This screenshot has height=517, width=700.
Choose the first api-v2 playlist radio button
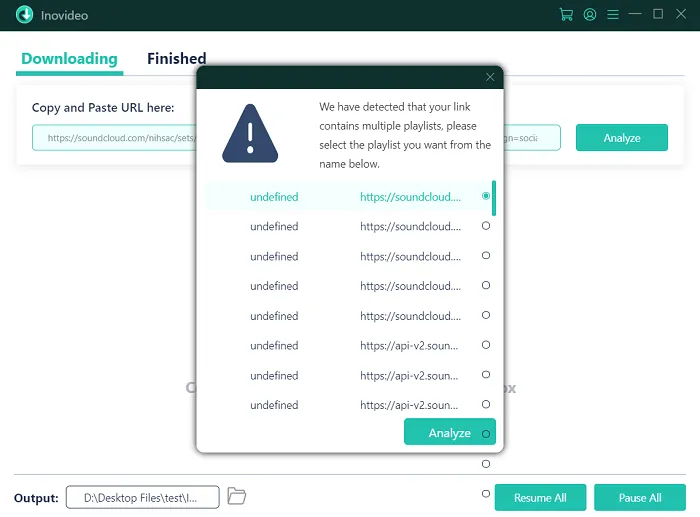click(x=486, y=345)
